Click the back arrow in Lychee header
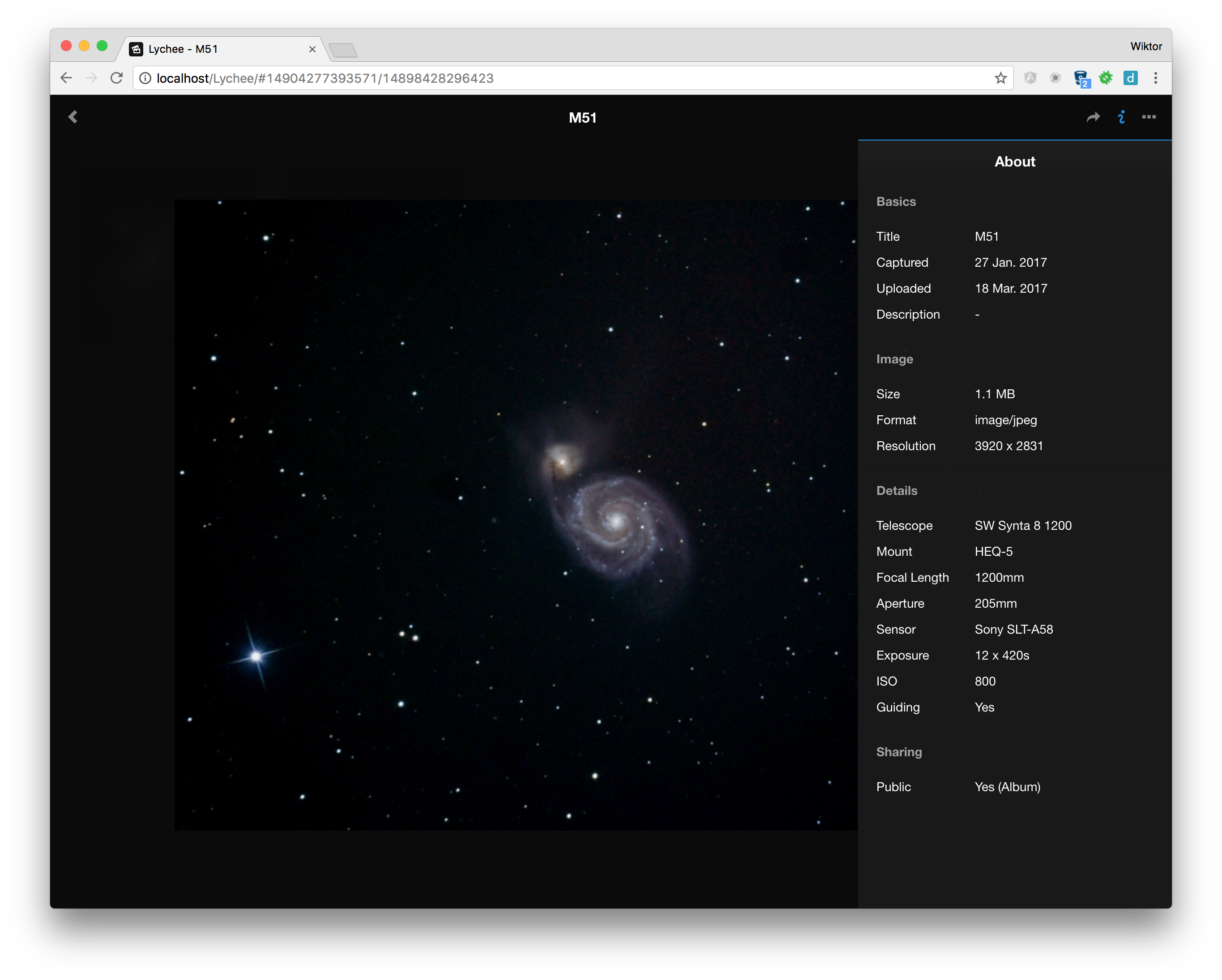Viewport: 1222px width, 980px height. tap(73, 117)
